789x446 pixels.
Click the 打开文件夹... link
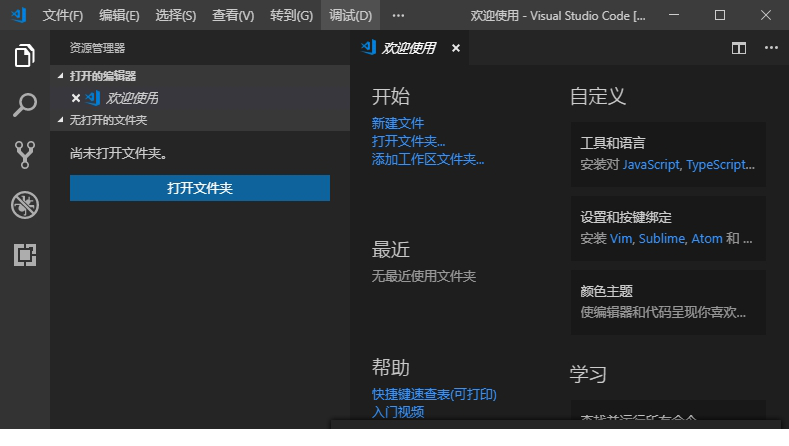tap(408, 141)
